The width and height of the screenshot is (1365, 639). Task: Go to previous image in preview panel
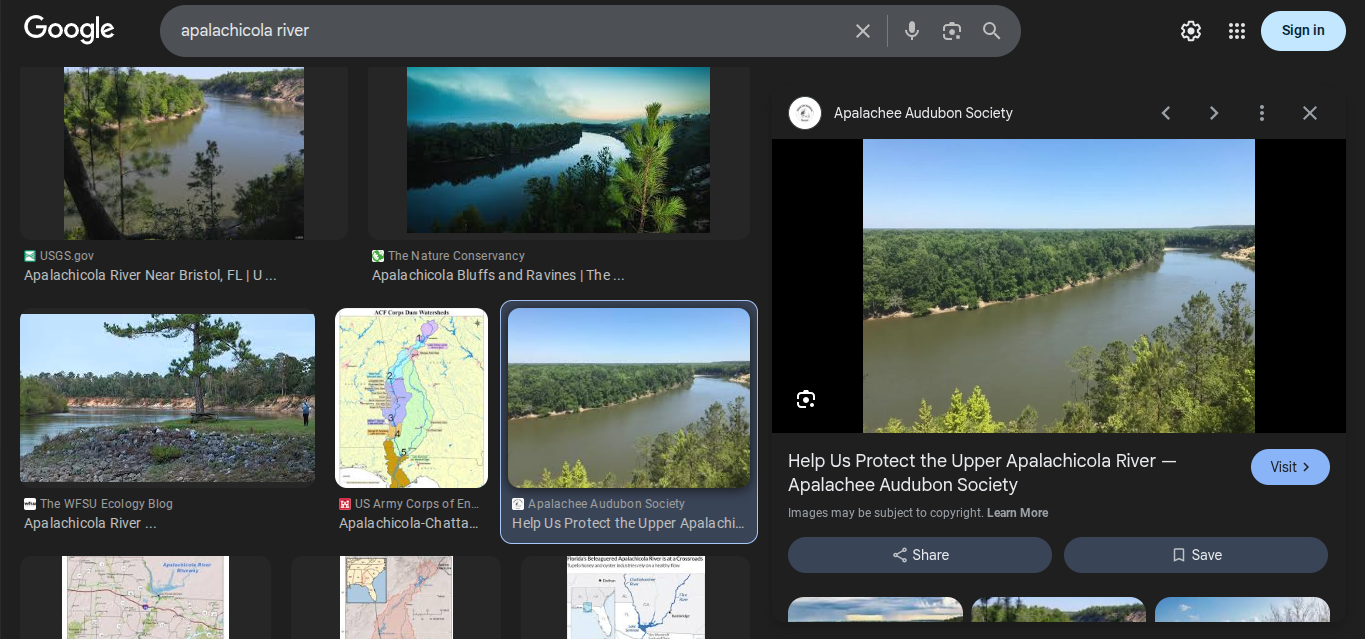[x=1166, y=113]
